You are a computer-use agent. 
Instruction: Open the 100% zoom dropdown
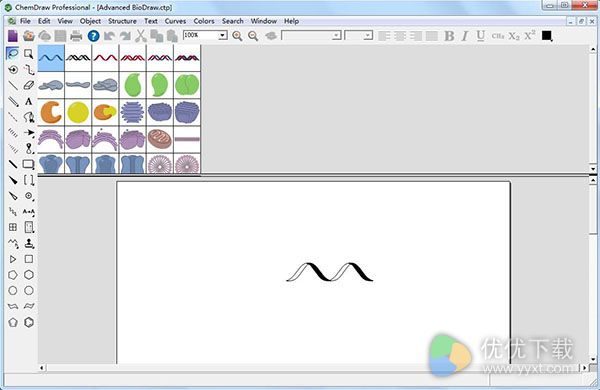tap(222, 36)
